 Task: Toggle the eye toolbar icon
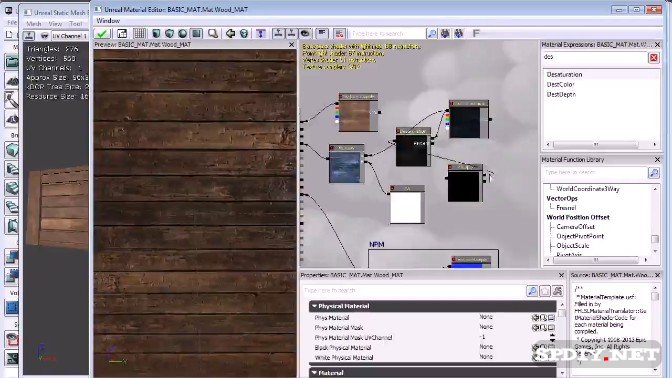click(x=305, y=33)
